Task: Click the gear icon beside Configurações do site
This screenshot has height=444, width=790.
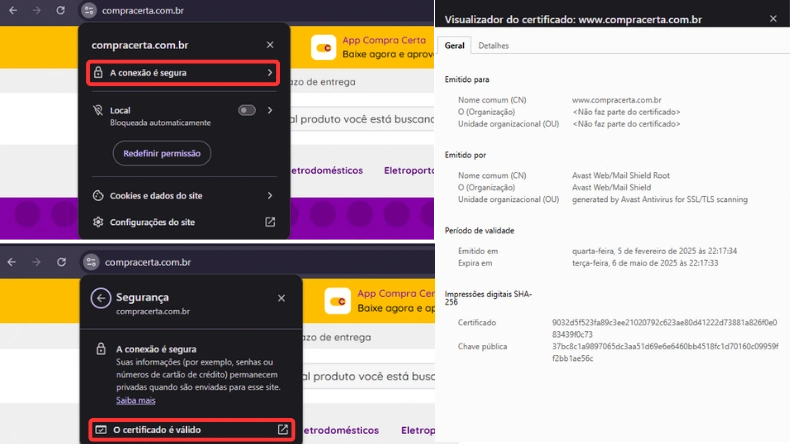Action: [98, 222]
